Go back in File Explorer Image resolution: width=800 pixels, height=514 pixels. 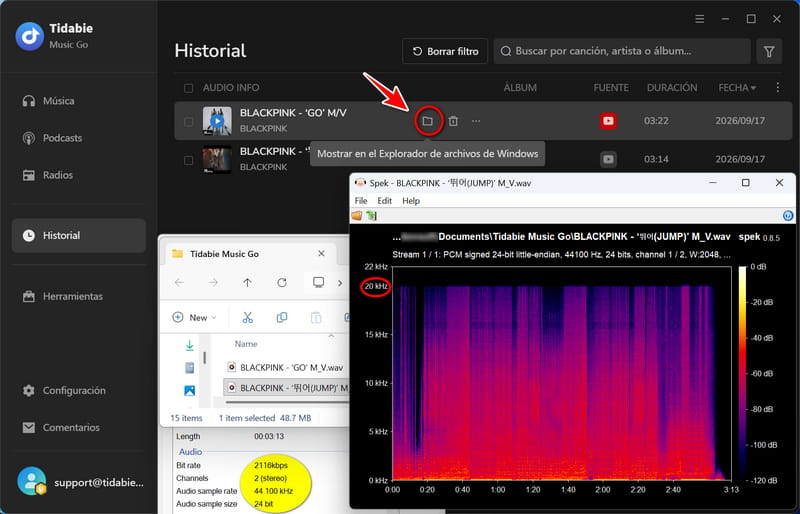[x=179, y=283]
